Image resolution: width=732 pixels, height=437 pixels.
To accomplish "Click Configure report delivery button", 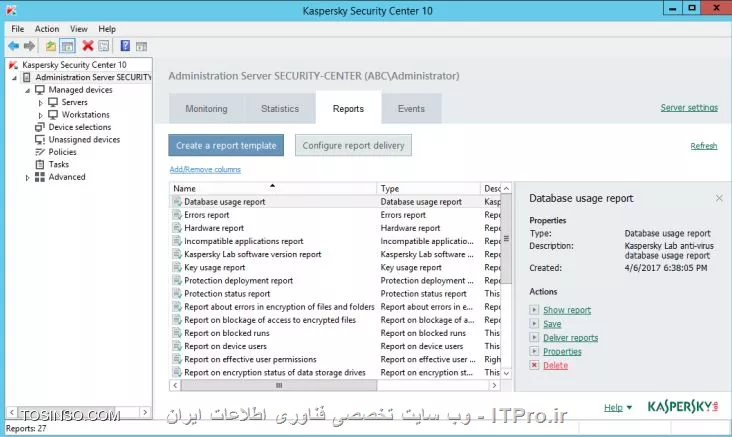I will tap(353, 145).
